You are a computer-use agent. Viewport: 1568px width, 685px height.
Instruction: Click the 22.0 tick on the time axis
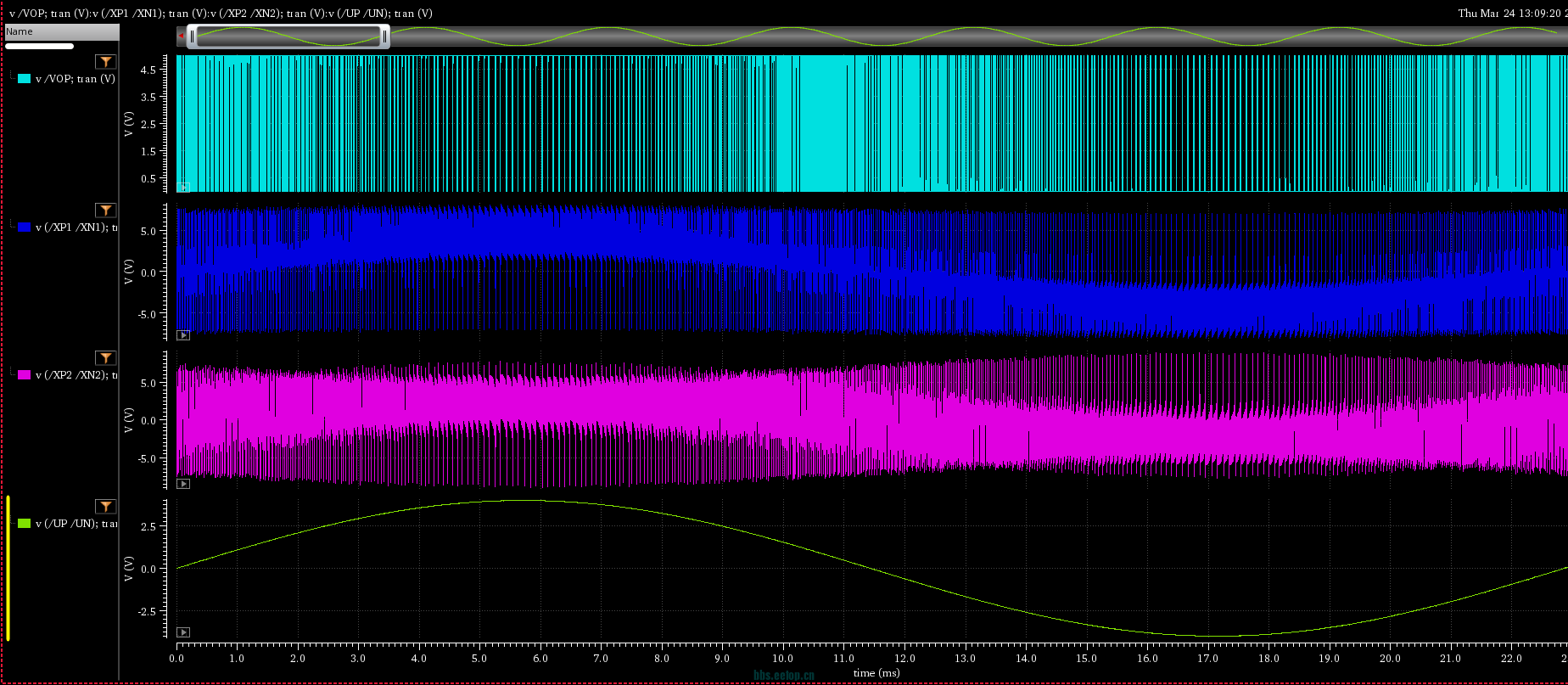tap(1511, 658)
